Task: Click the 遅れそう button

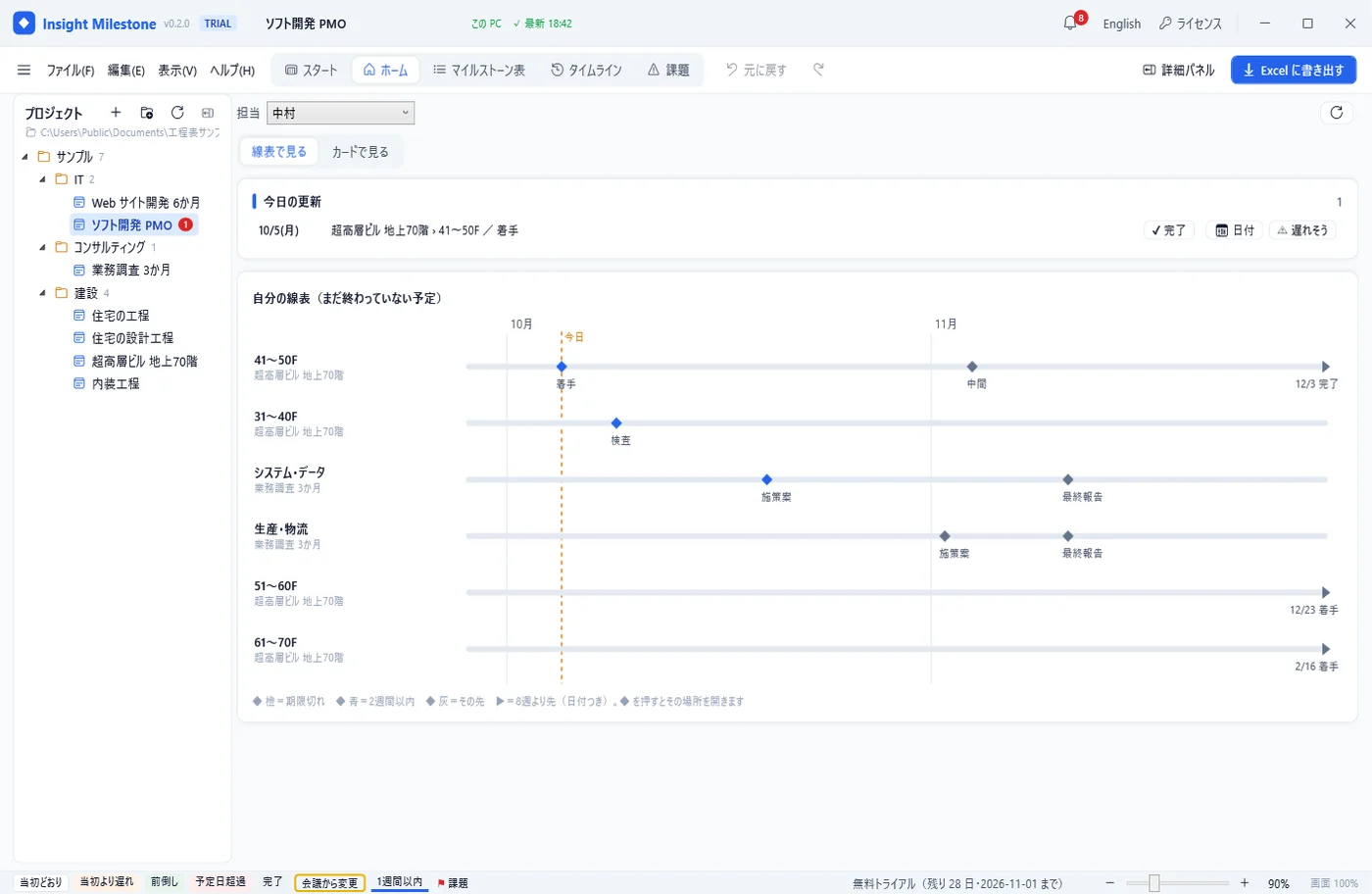Action: 1302,230
